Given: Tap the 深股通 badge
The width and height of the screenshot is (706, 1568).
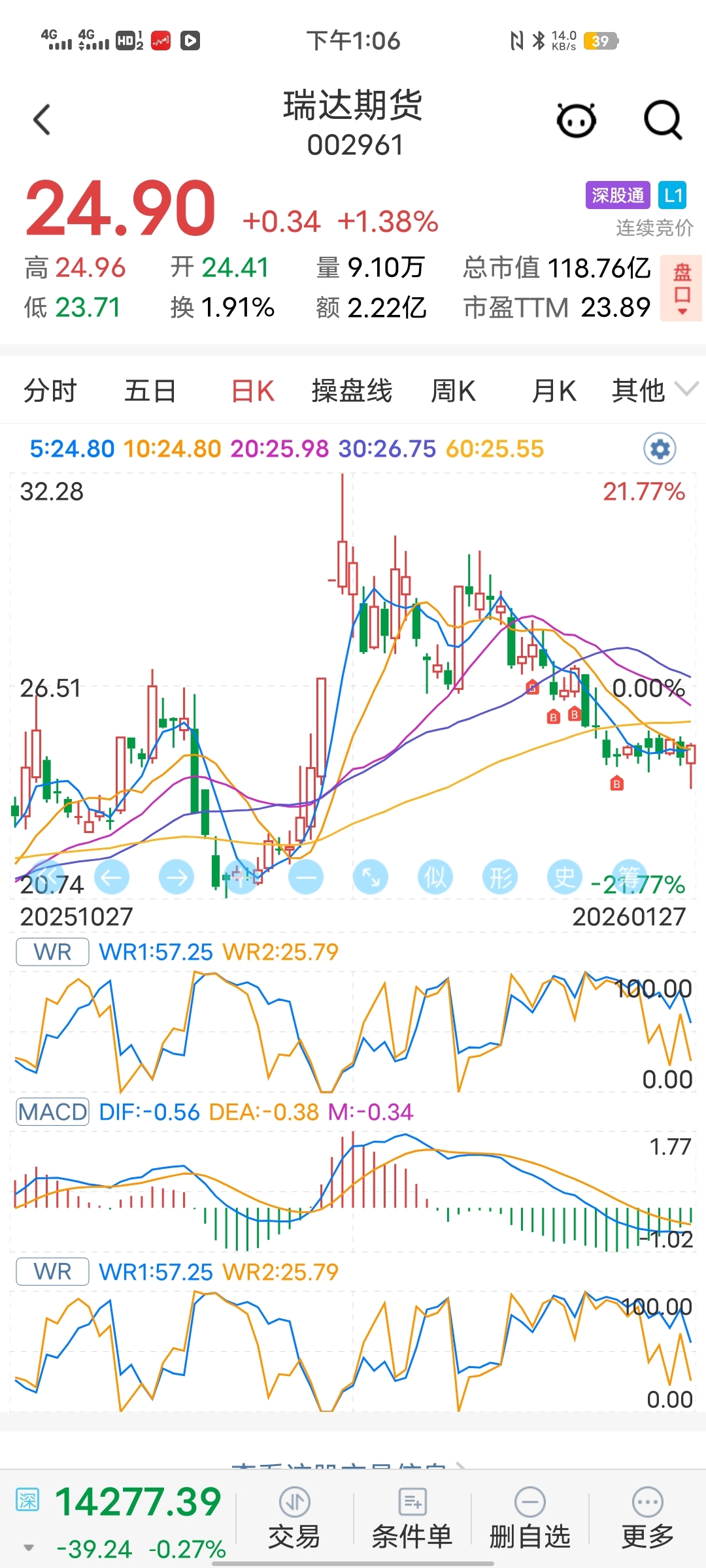Looking at the screenshot, I should (x=618, y=195).
